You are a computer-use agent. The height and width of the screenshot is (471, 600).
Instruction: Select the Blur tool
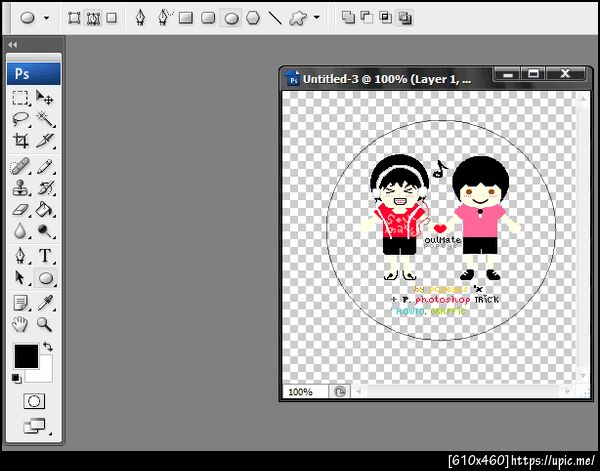click(x=20, y=231)
